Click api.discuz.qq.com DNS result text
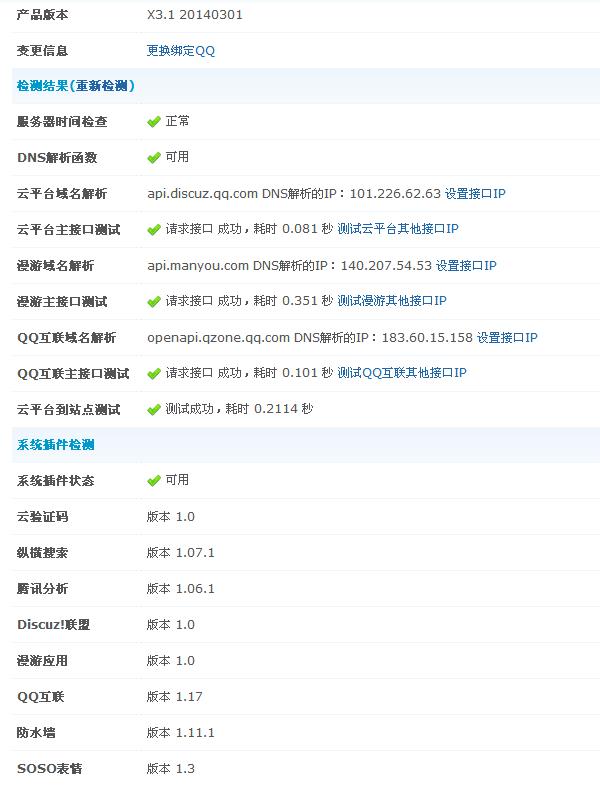Screen dimensions: 600x788 pos(294,193)
